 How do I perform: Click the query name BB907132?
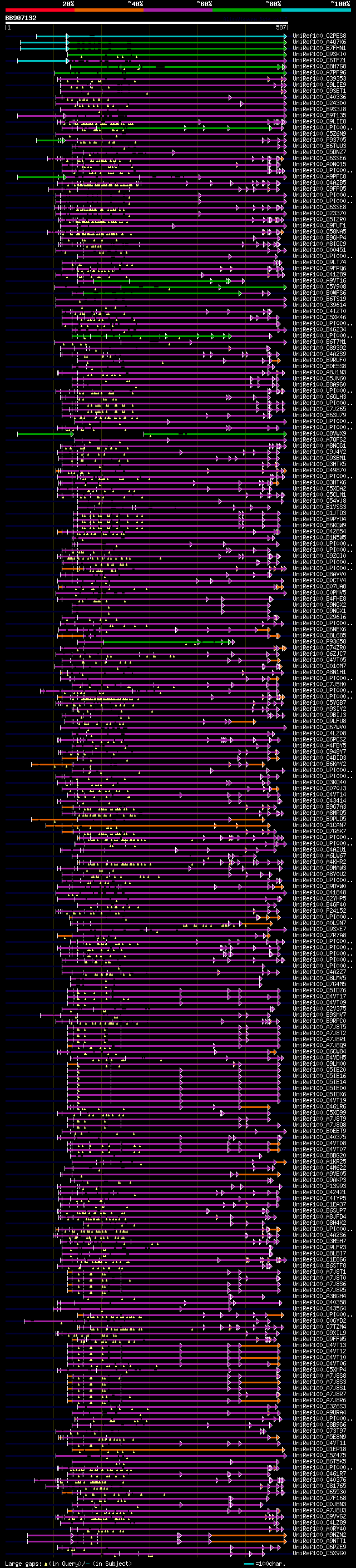click(21, 18)
